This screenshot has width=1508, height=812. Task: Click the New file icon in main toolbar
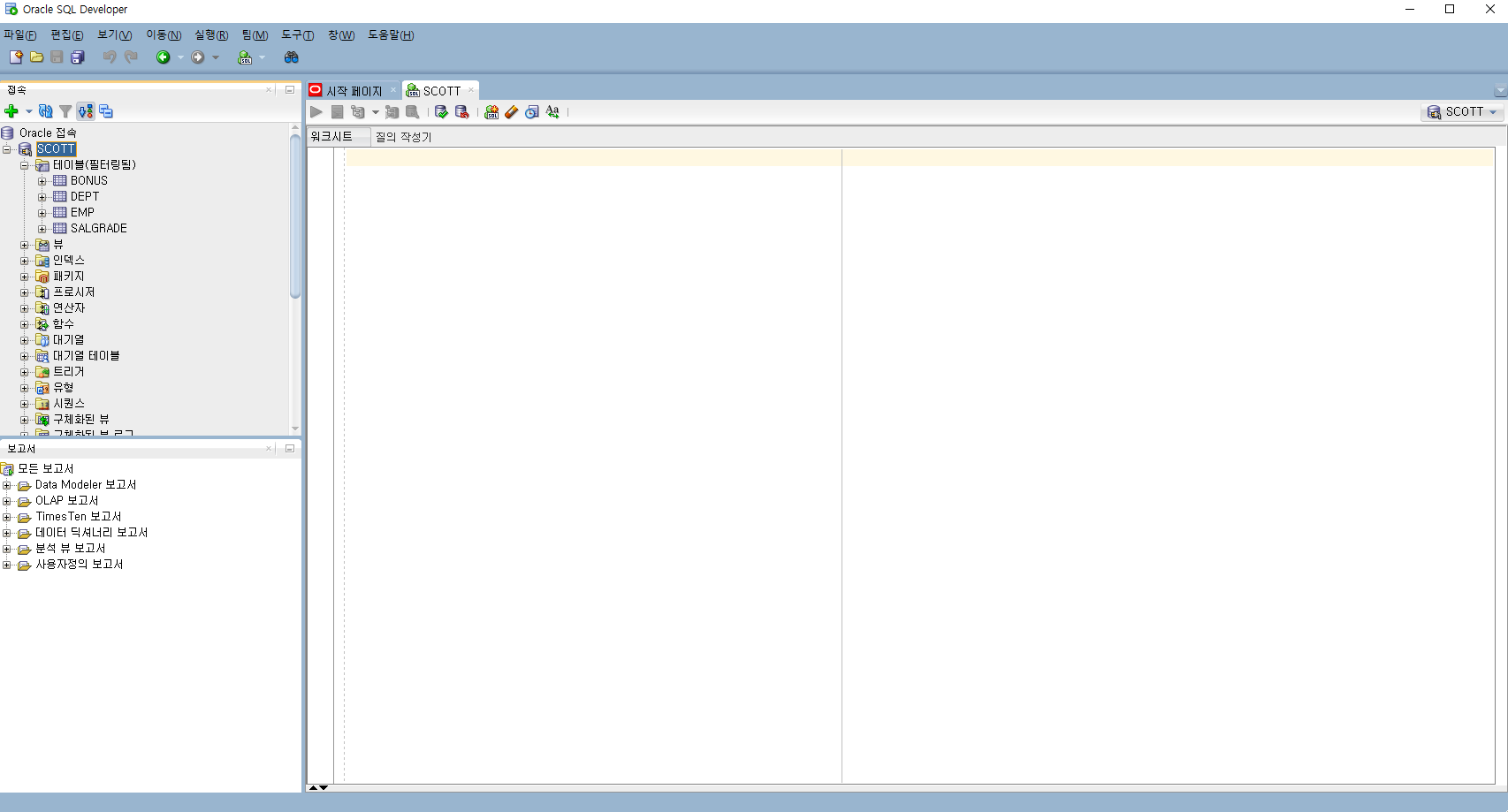(x=16, y=57)
